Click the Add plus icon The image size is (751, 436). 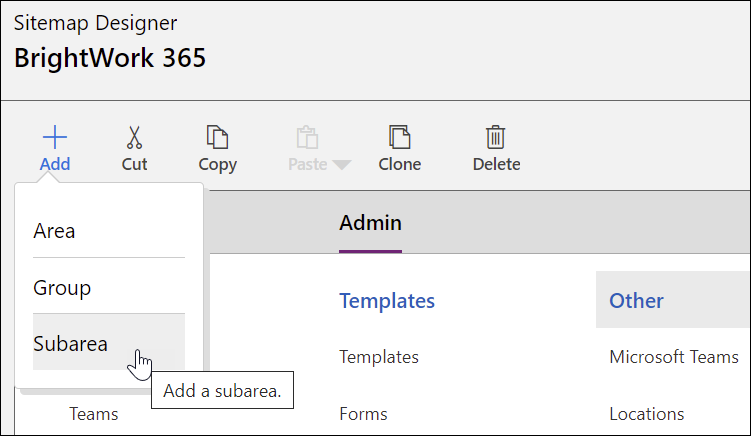(55, 139)
